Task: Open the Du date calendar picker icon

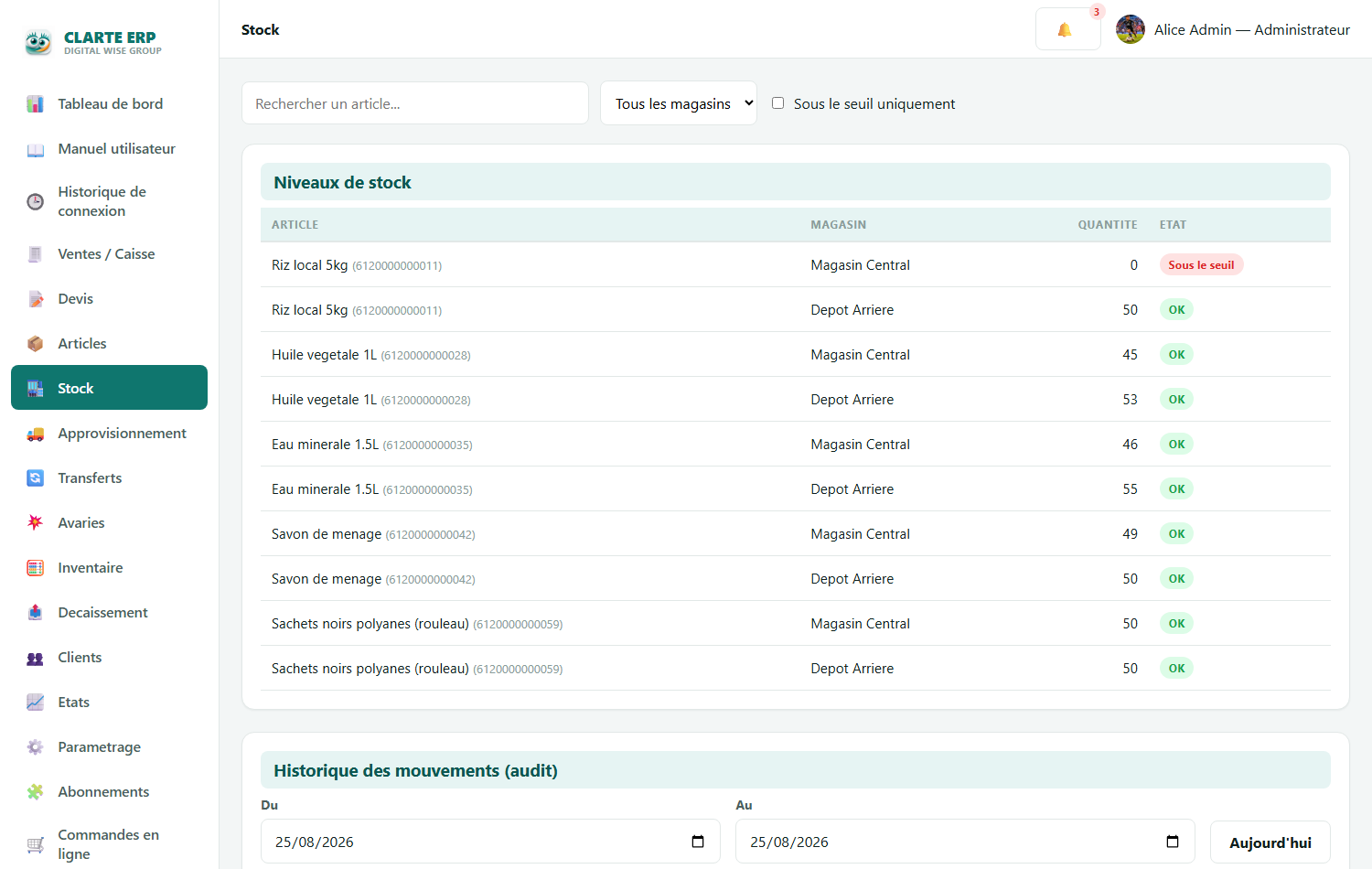Action: click(698, 842)
